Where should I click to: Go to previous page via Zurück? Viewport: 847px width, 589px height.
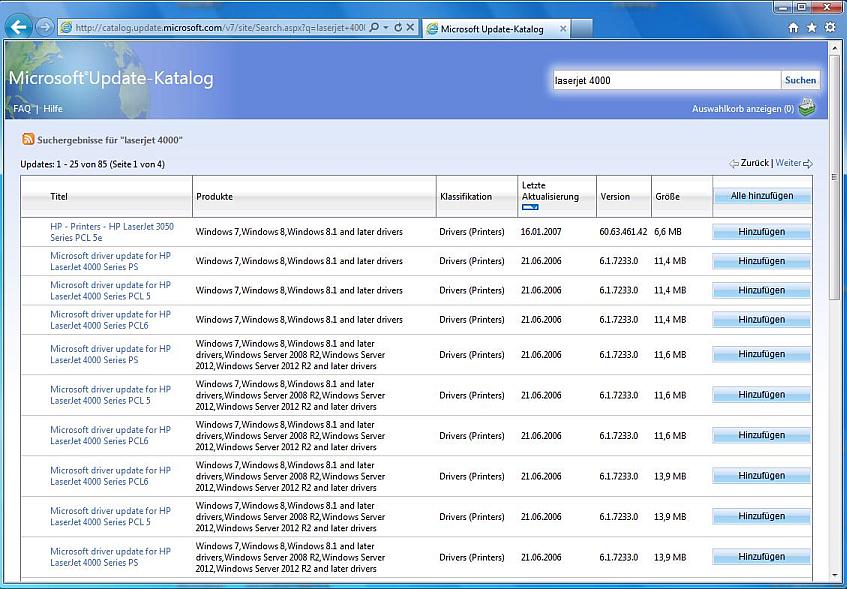[x=755, y=163]
